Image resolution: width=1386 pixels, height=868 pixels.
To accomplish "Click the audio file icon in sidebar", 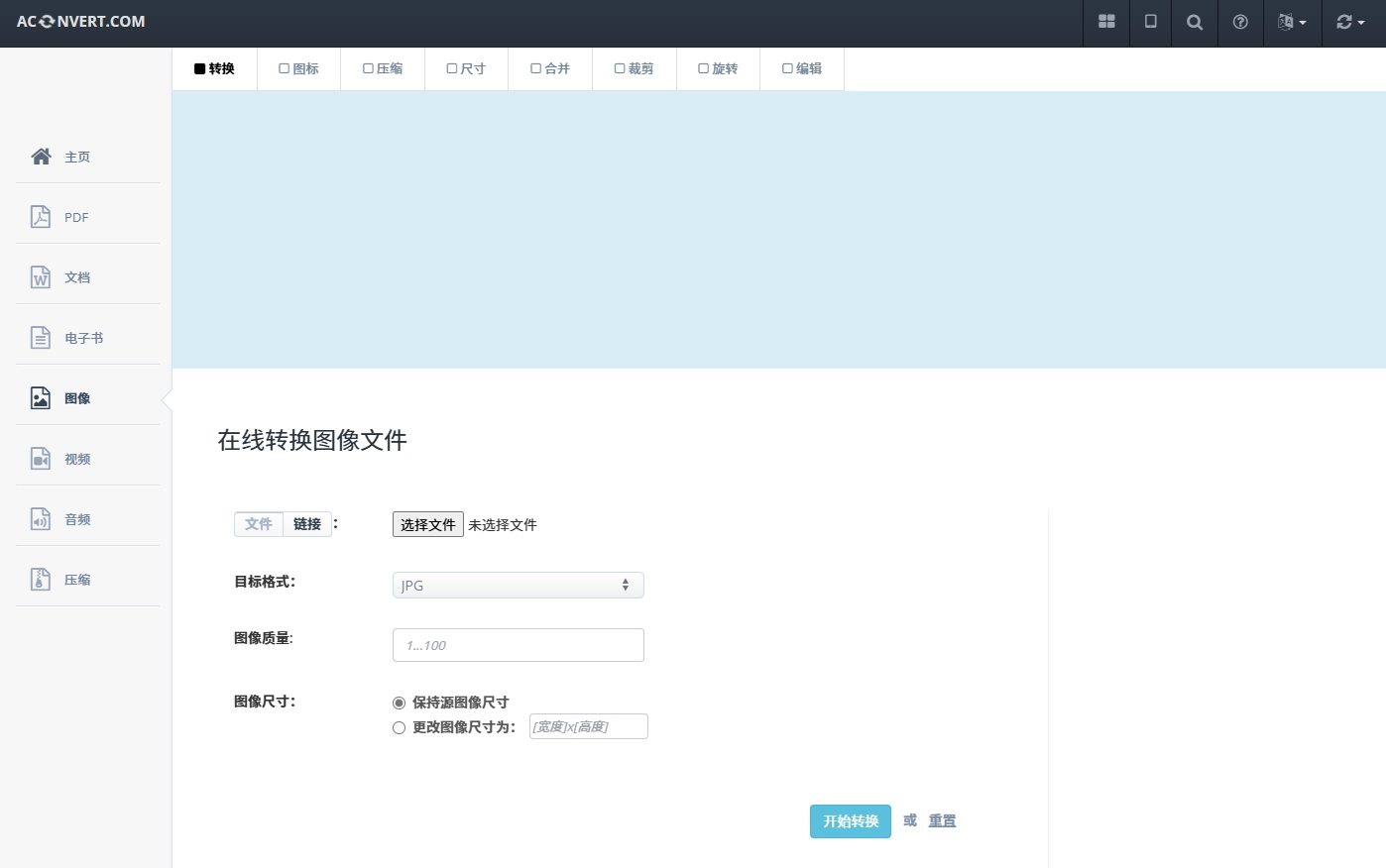I will [x=41, y=519].
